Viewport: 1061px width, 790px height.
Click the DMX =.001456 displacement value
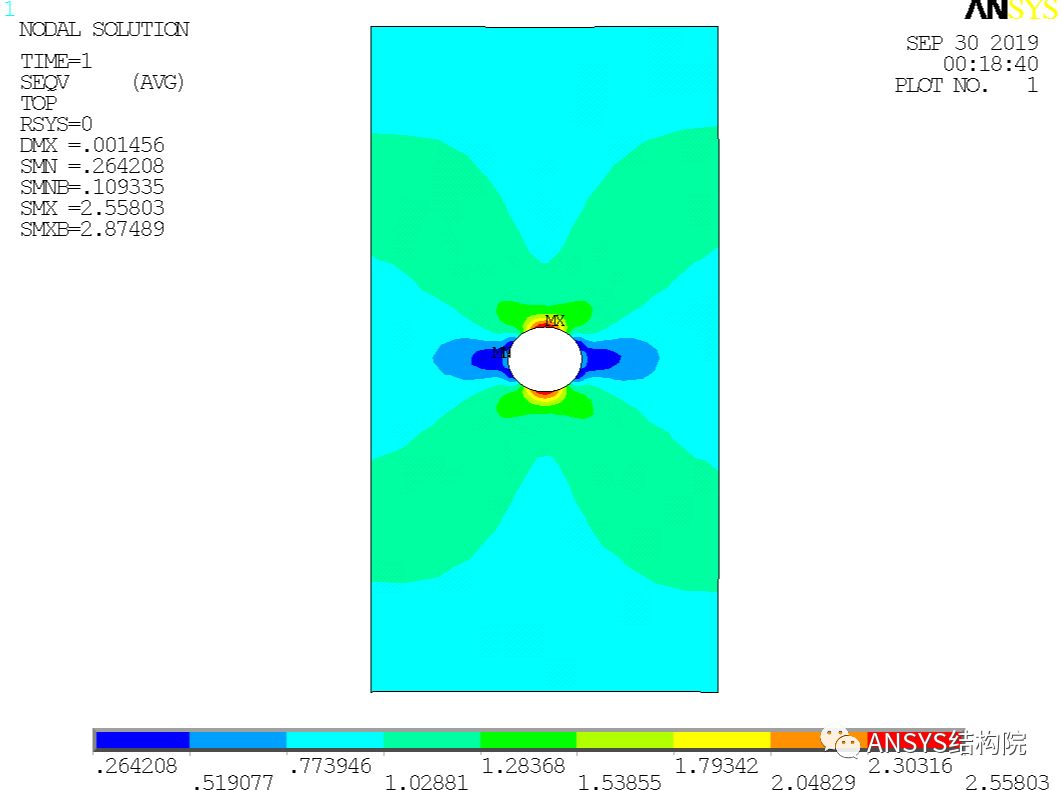91,145
